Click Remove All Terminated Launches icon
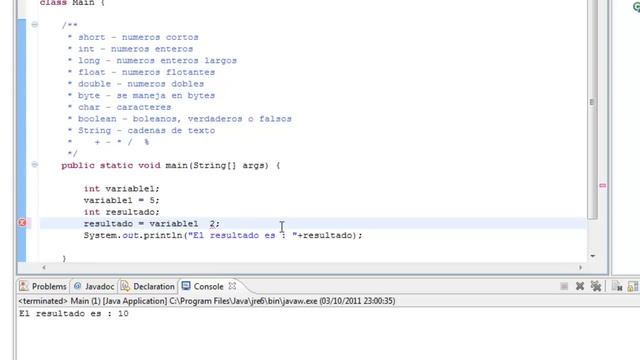The height and width of the screenshot is (360, 640). tap(596, 287)
